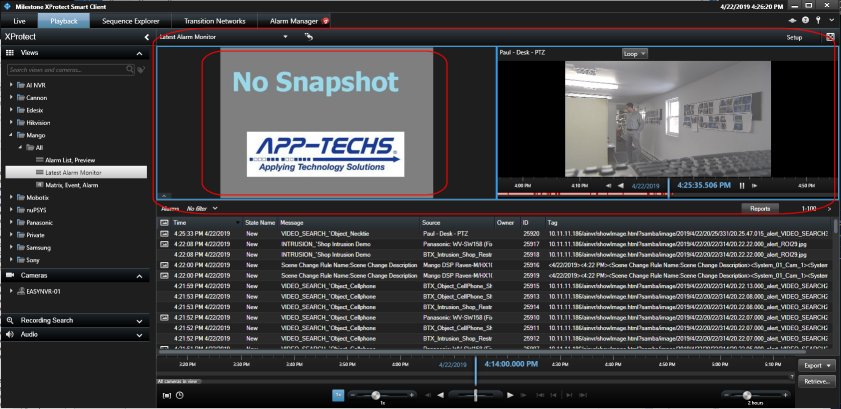Open the key status icon dropdown
This screenshot has height=409, width=841.
coord(818,20)
